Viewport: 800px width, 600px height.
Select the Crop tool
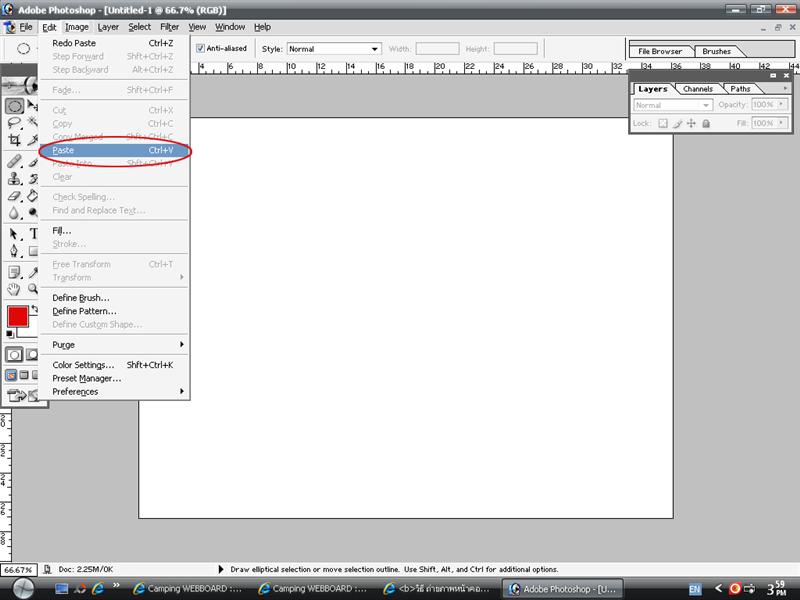[15, 141]
